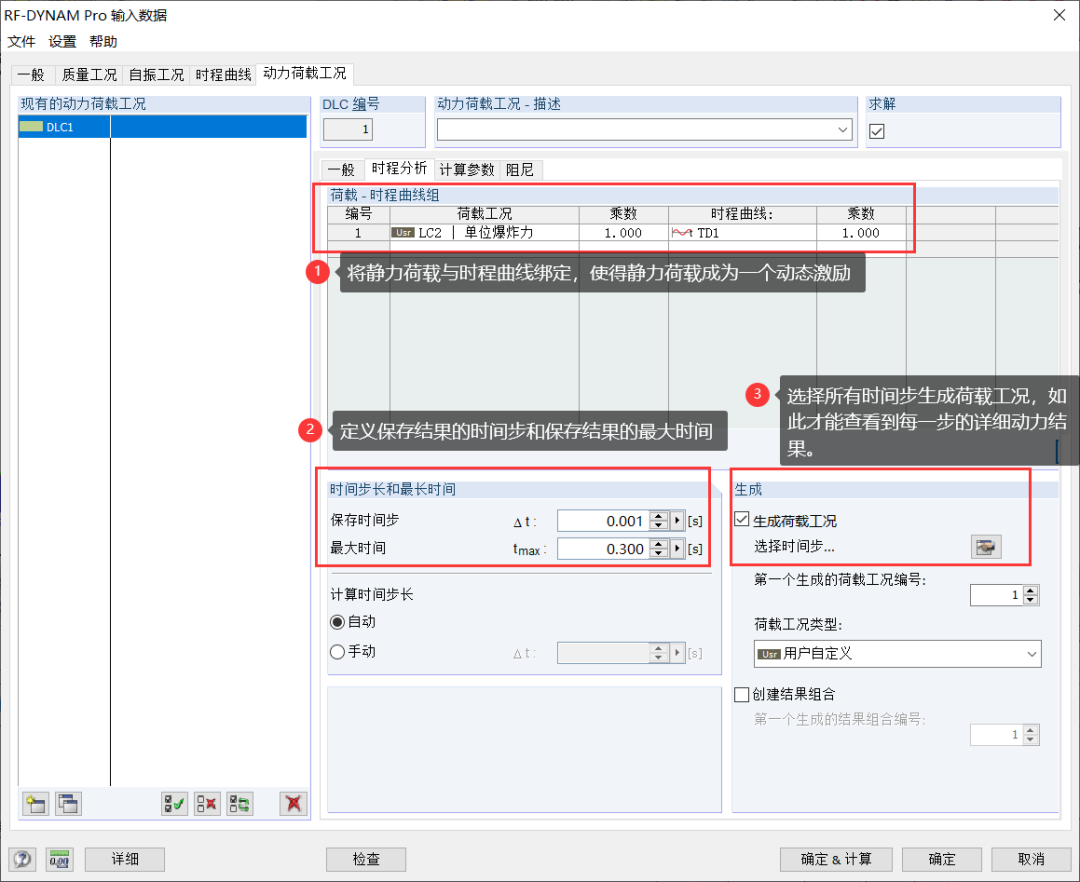The height and width of the screenshot is (882, 1080).
Task: Select the 动力荷载工况 tab
Action: coord(304,73)
